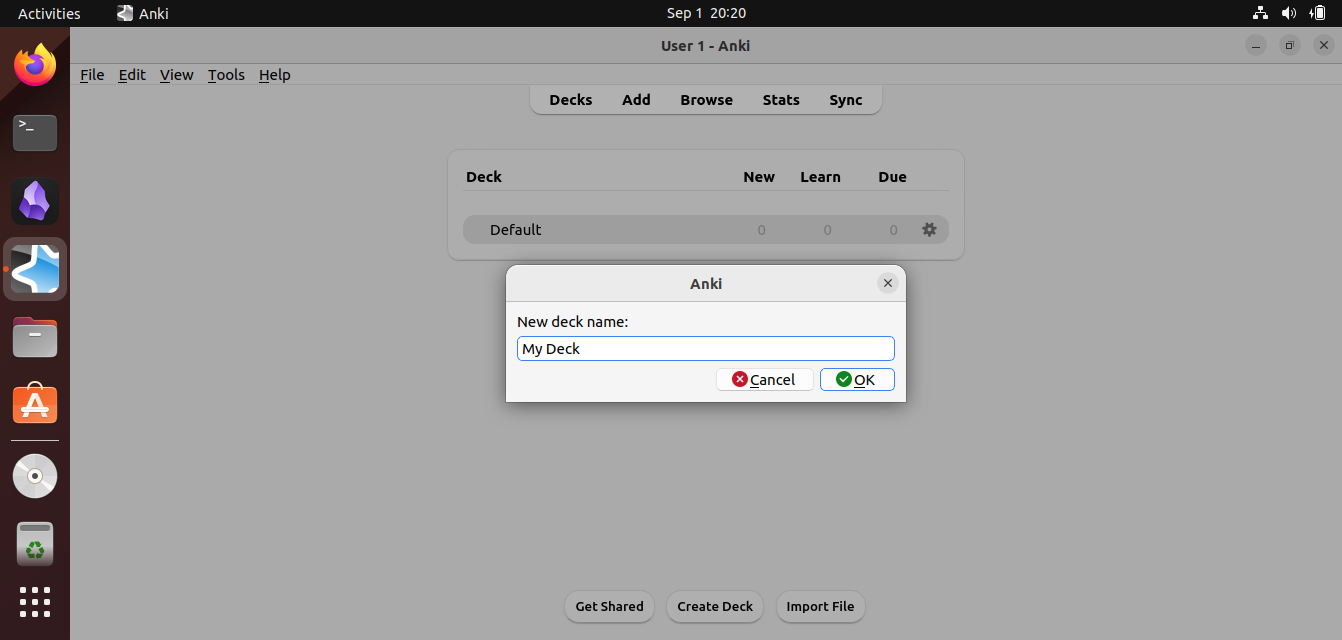Click the gear icon beside the Default deck
Screen dimensions: 1342x640
(x=929, y=229)
